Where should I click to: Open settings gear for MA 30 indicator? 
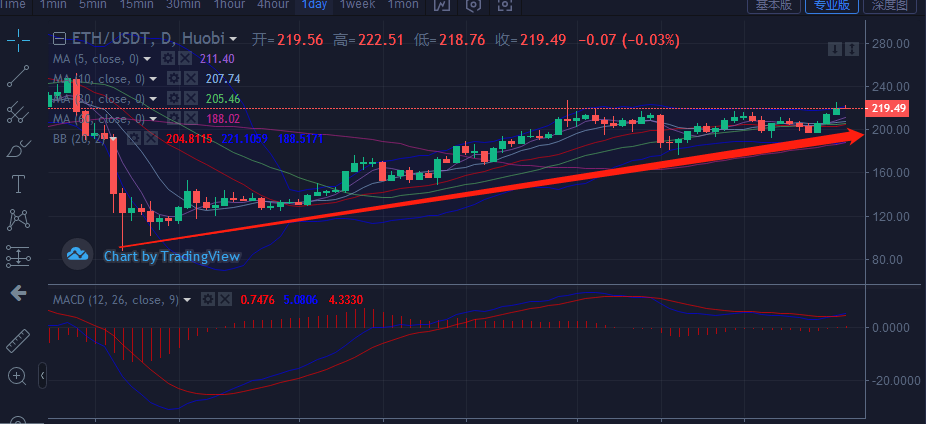click(x=174, y=98)
